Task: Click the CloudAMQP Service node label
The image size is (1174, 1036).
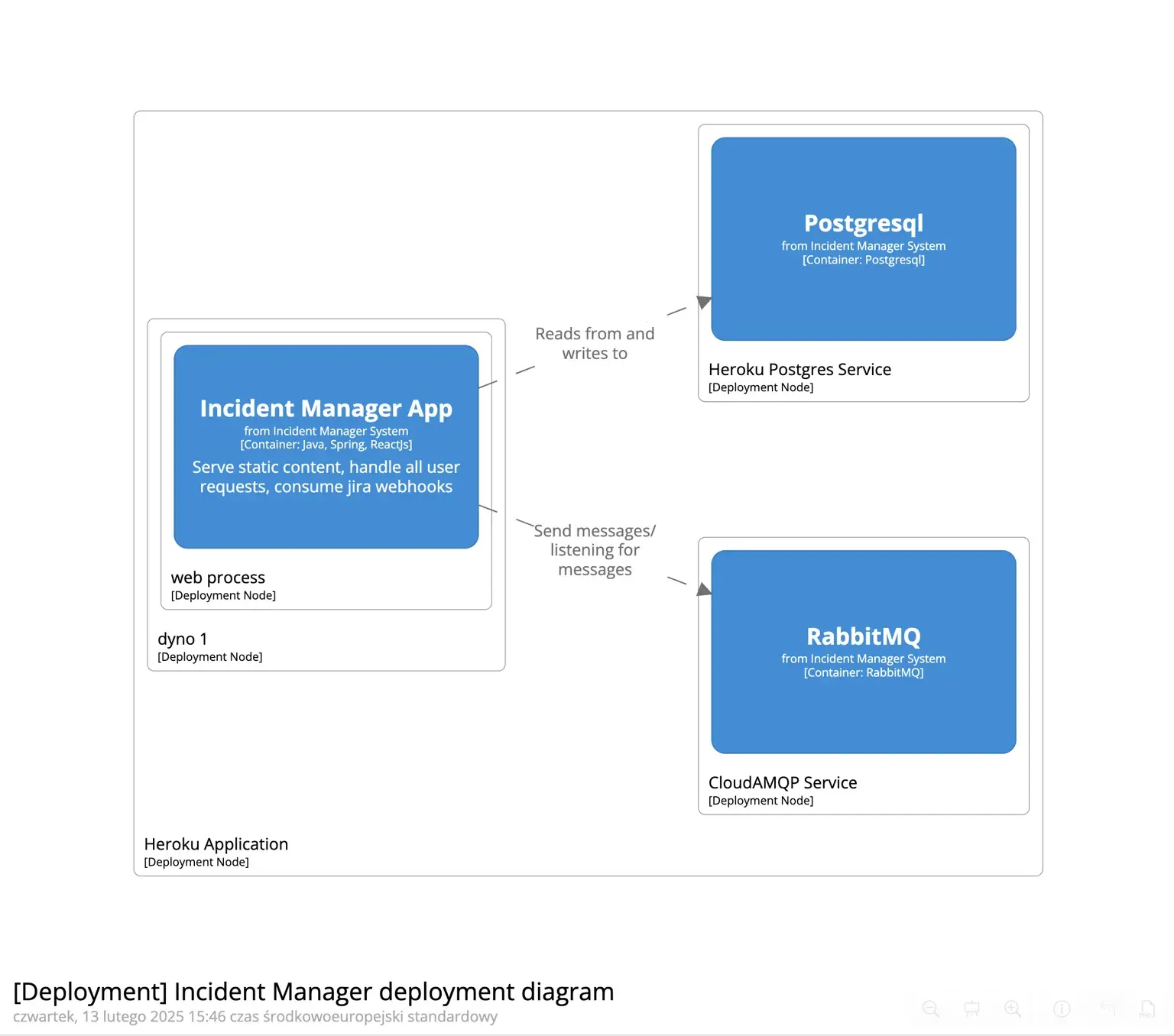Action: click(x=783, y=783)
